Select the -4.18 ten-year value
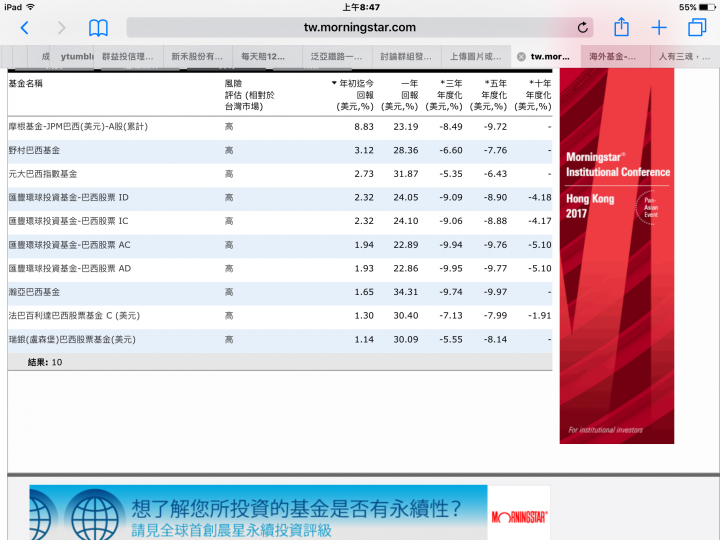720x540 pixels. 540,197
